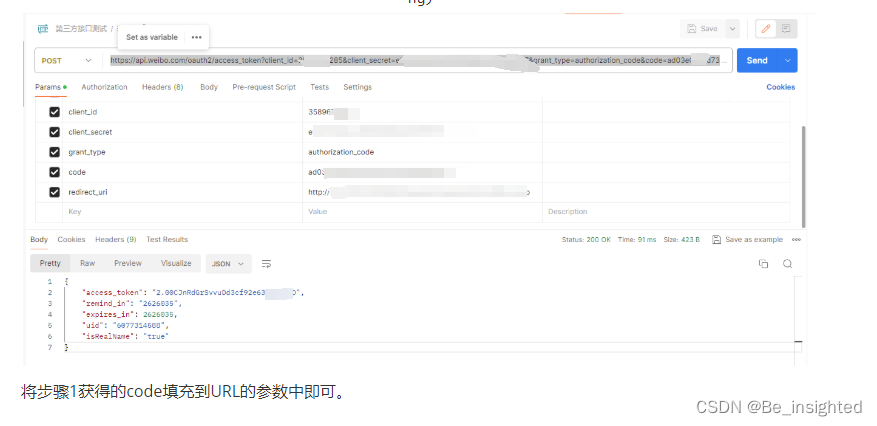Click the copy response icon

[763, 264]
